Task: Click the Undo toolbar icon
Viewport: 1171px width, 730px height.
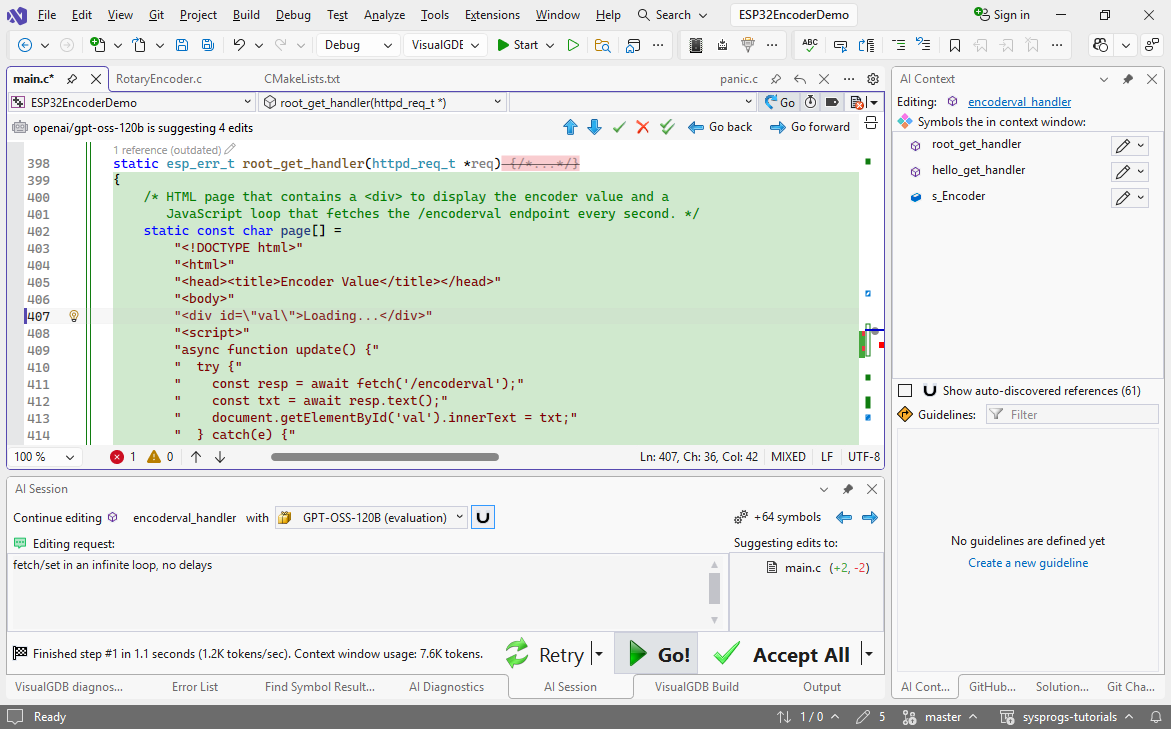Action: (239, 45)
